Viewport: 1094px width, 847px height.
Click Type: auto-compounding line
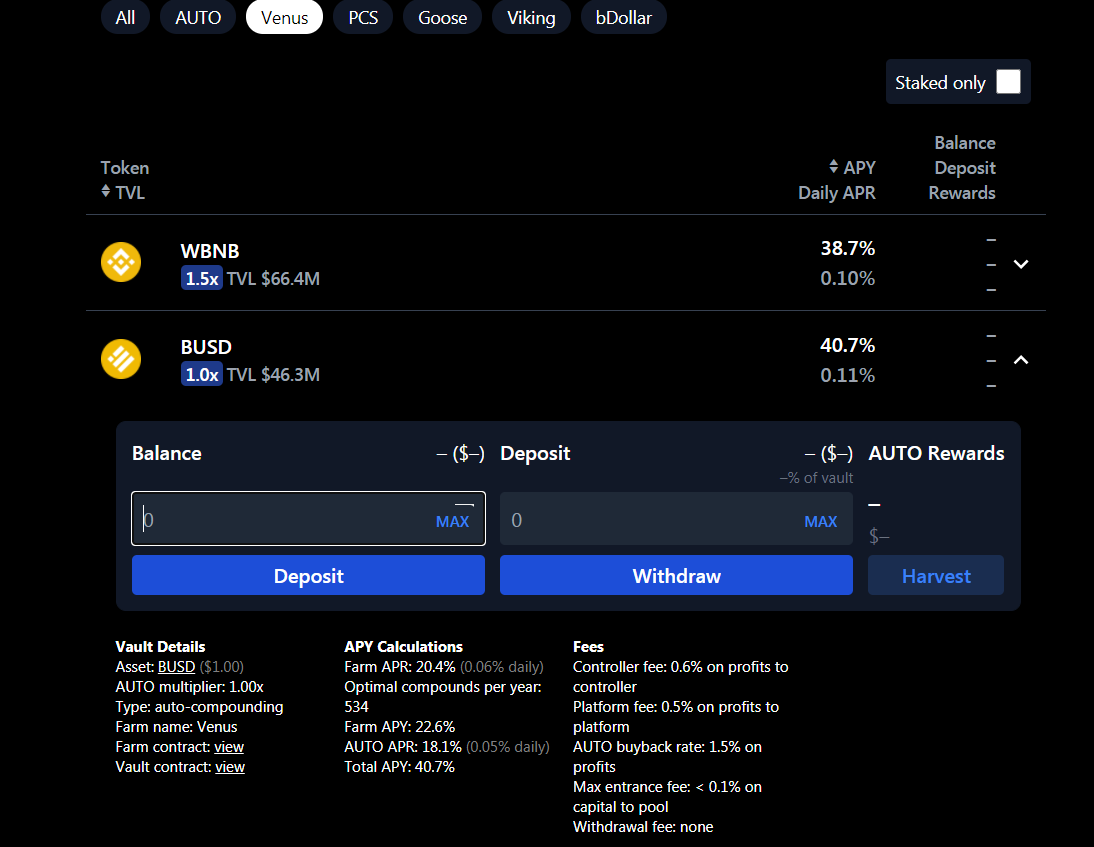tap(200, 707)
